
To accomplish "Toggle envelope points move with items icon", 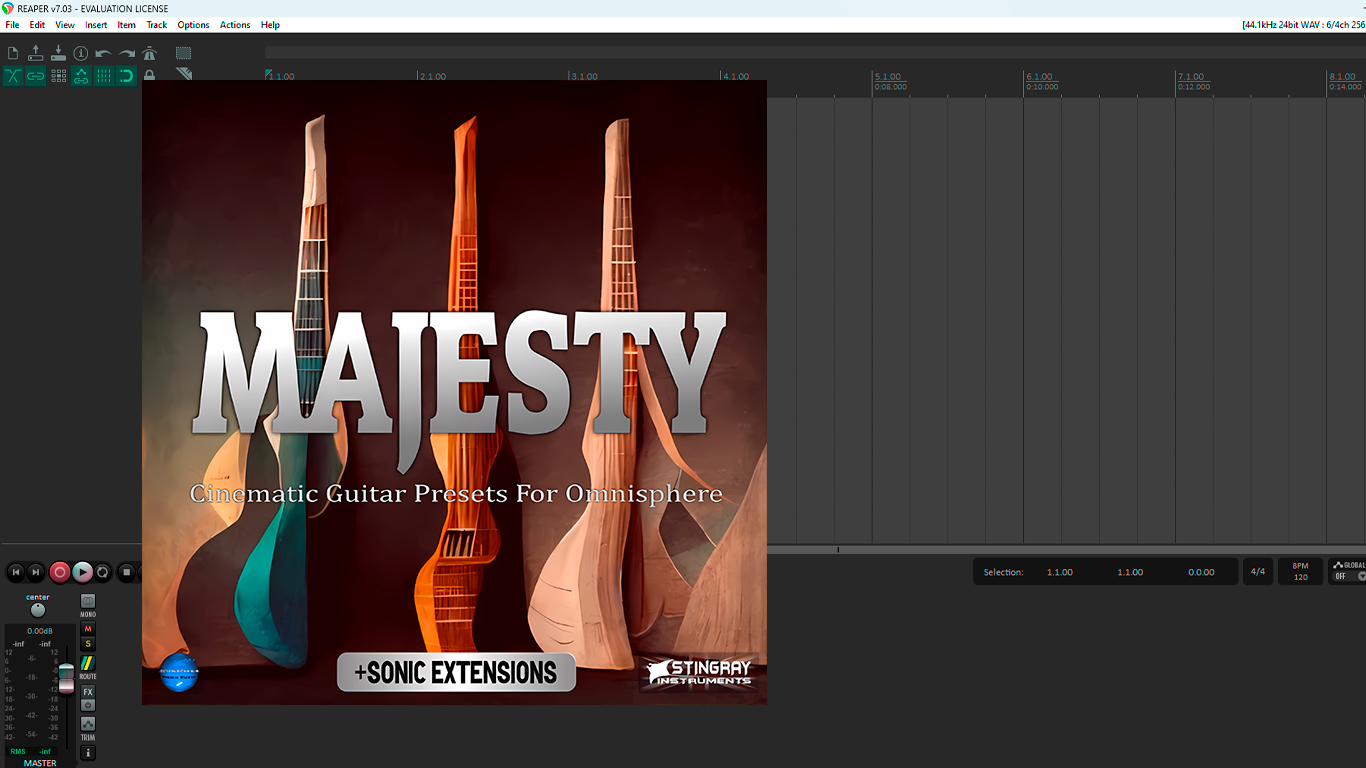I will (x=81, y=76).
